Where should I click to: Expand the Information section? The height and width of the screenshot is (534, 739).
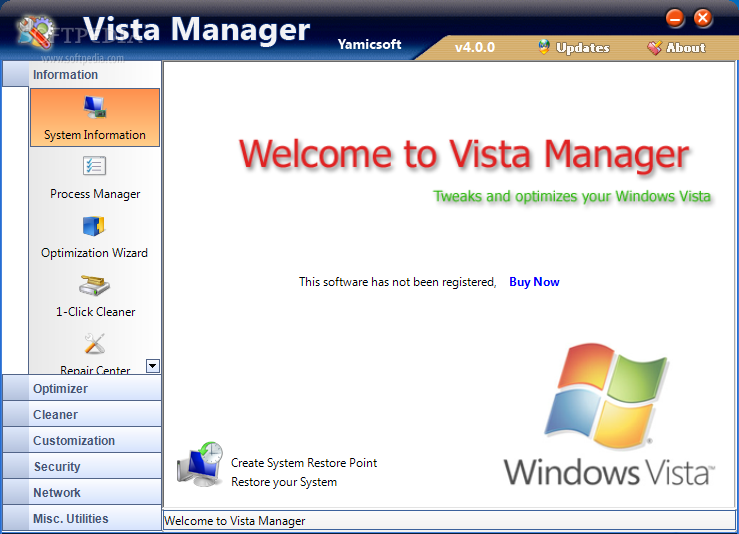tap(82, 74)
